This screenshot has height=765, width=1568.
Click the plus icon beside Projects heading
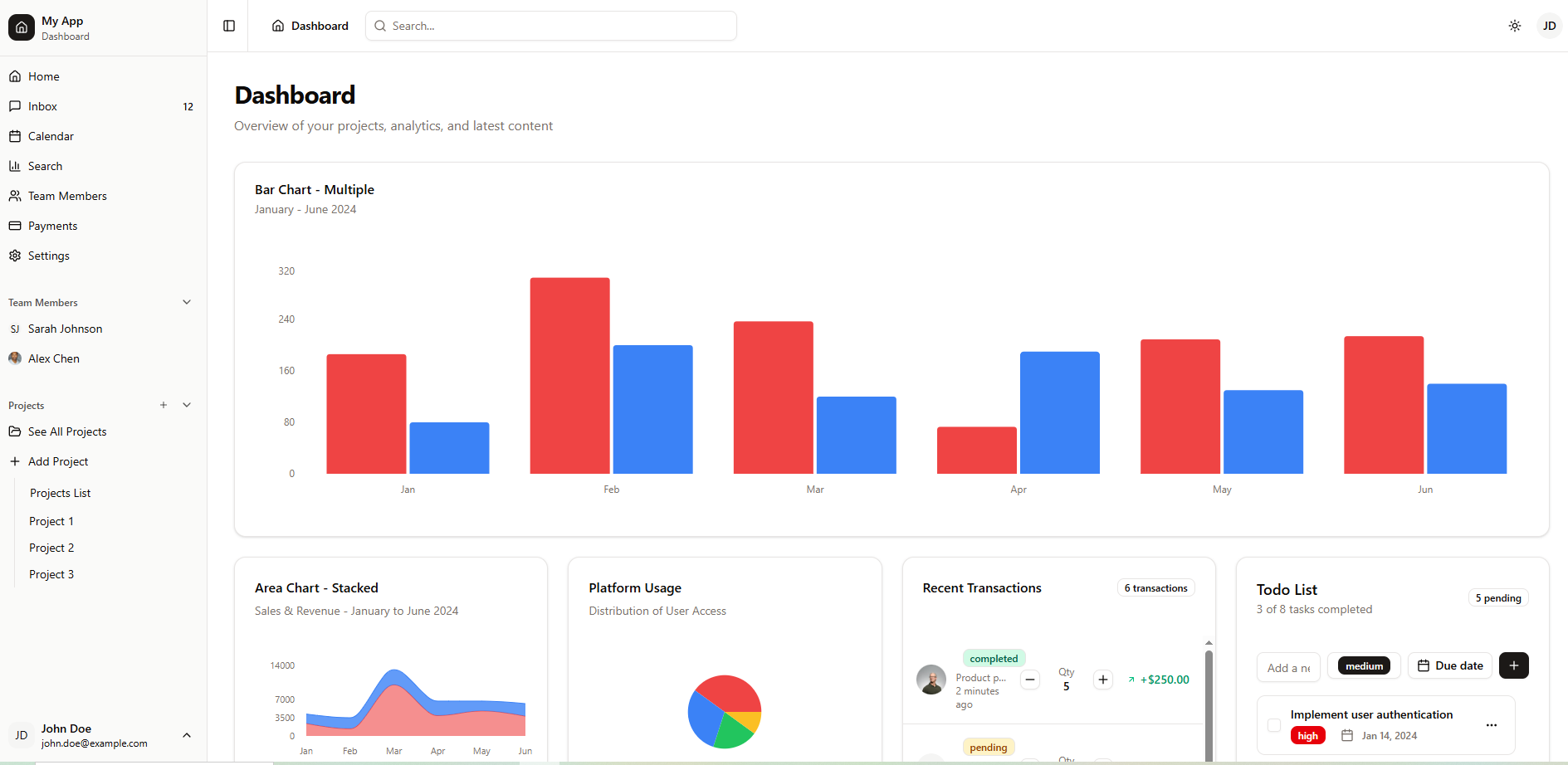click(x=164, y=405)
